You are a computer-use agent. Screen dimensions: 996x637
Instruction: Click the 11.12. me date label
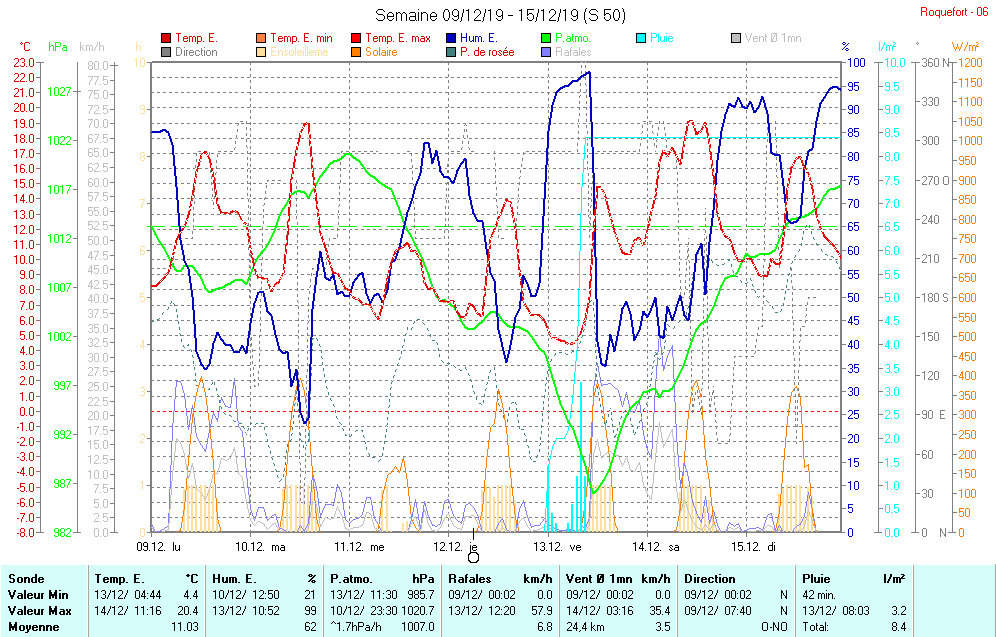click(x=360, y=547)
